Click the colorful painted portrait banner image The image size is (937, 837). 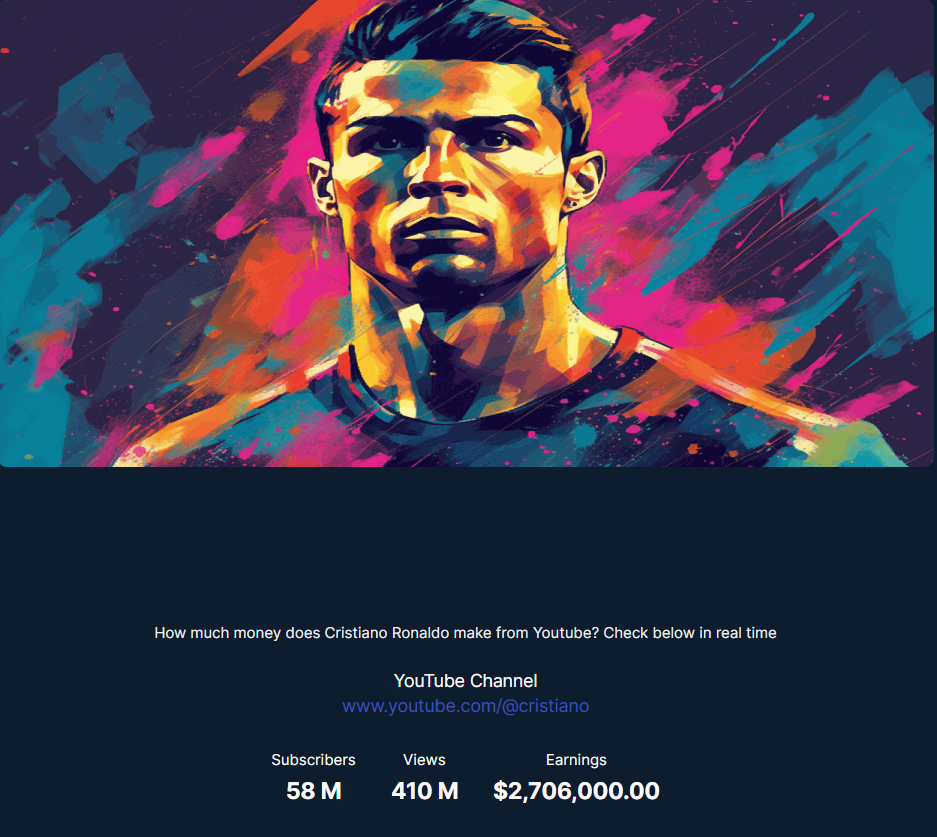pos(467,233)
